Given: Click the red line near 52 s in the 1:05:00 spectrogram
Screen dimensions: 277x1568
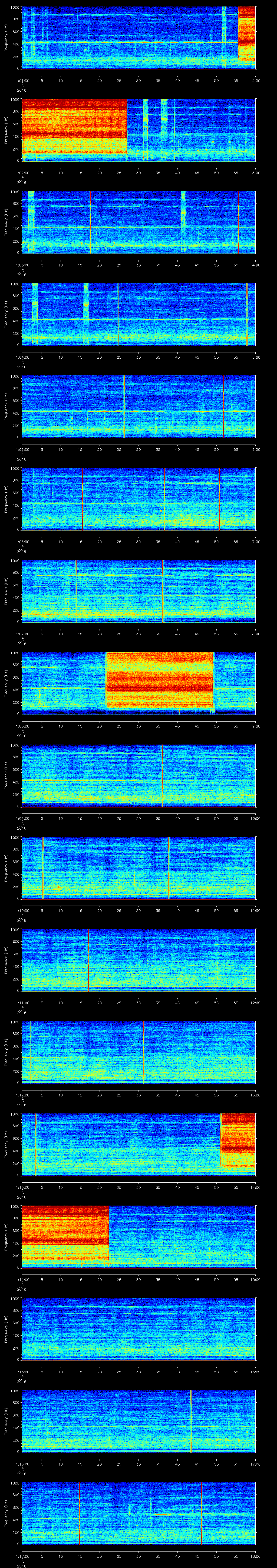Looking at the screenshot, I should coord(223,407).
